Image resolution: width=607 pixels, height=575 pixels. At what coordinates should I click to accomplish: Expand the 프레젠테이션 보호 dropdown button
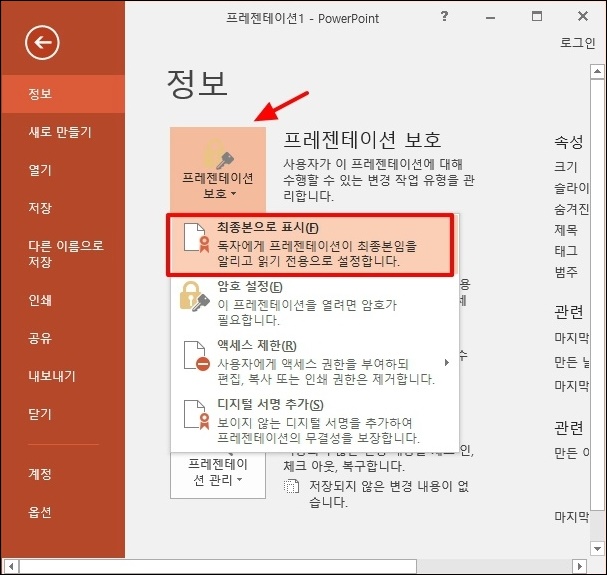tap(218, 170)
